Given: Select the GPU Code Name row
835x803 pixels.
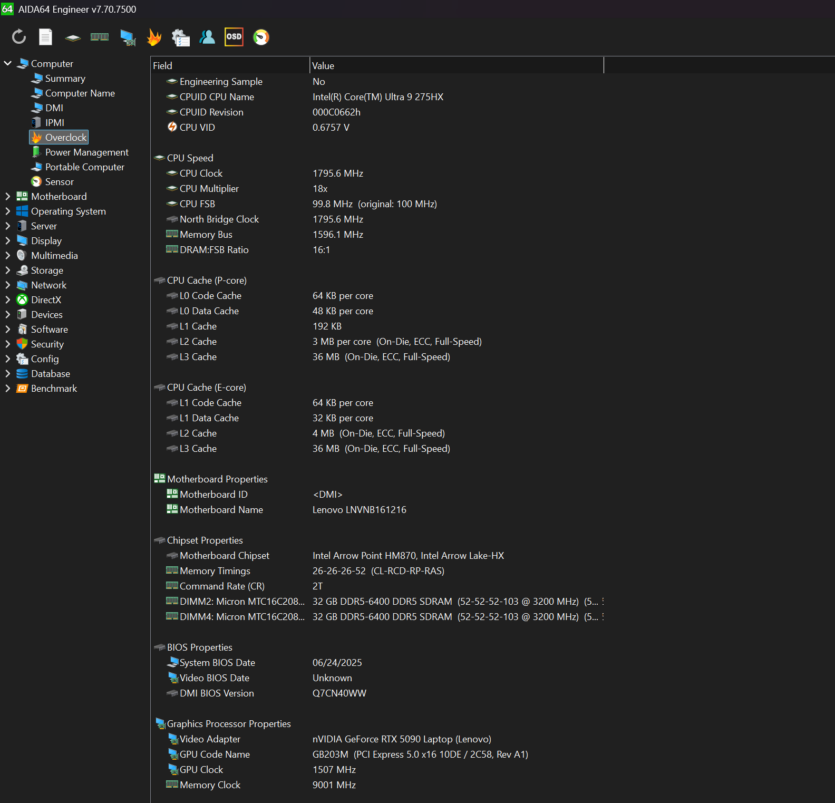Looking at the screenshot, I should click(378, 755).
